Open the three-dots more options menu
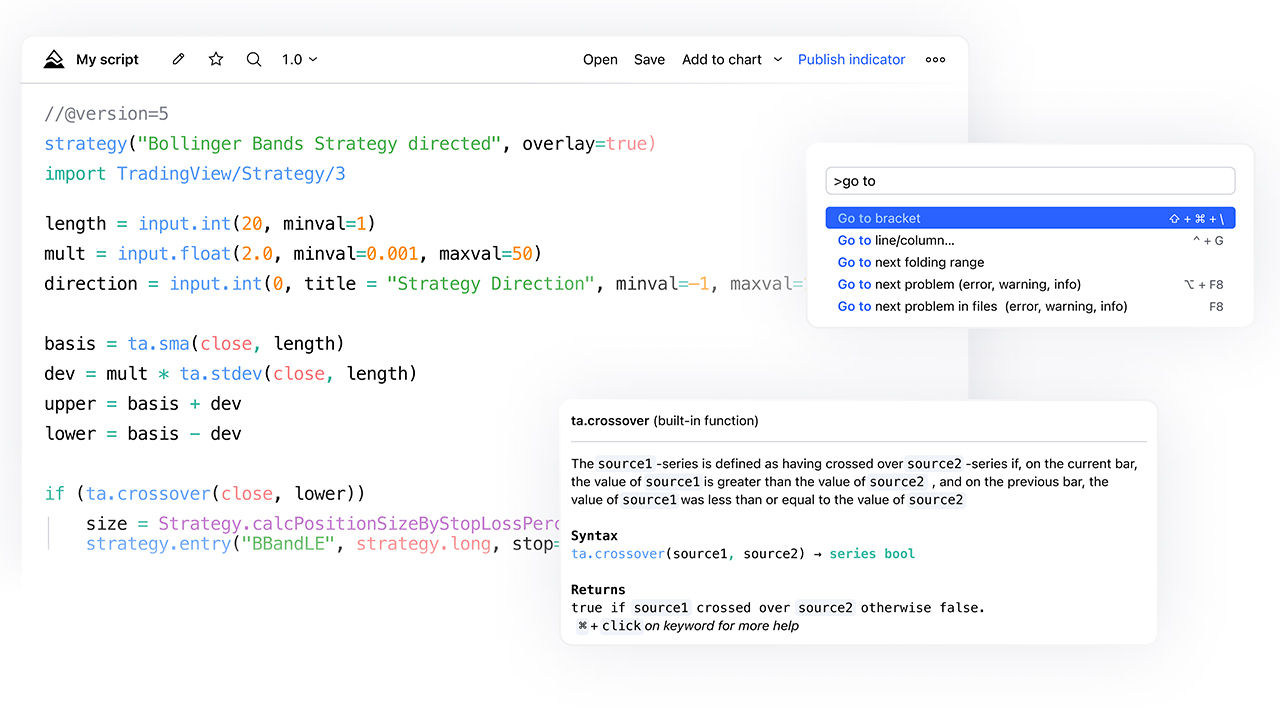Image resolution: width=1280 pixels, height=720 pixels. (935, 60)
